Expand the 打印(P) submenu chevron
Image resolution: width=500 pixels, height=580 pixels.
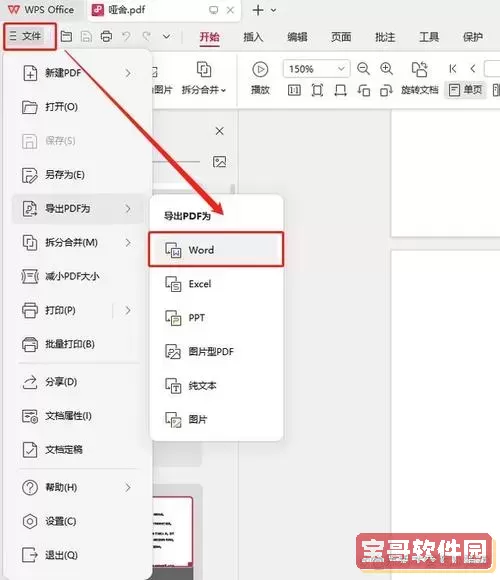click(x=128, y=310)
